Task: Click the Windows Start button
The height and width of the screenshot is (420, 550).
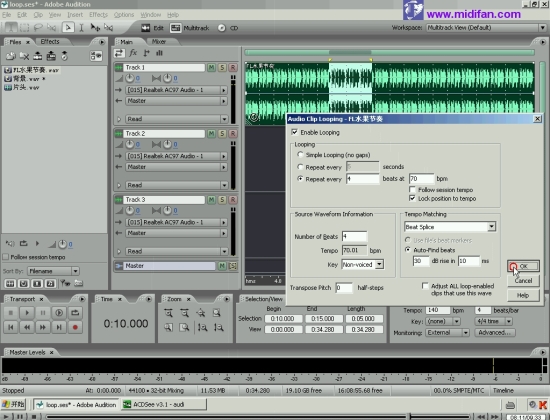Action: tap(14, 404)
